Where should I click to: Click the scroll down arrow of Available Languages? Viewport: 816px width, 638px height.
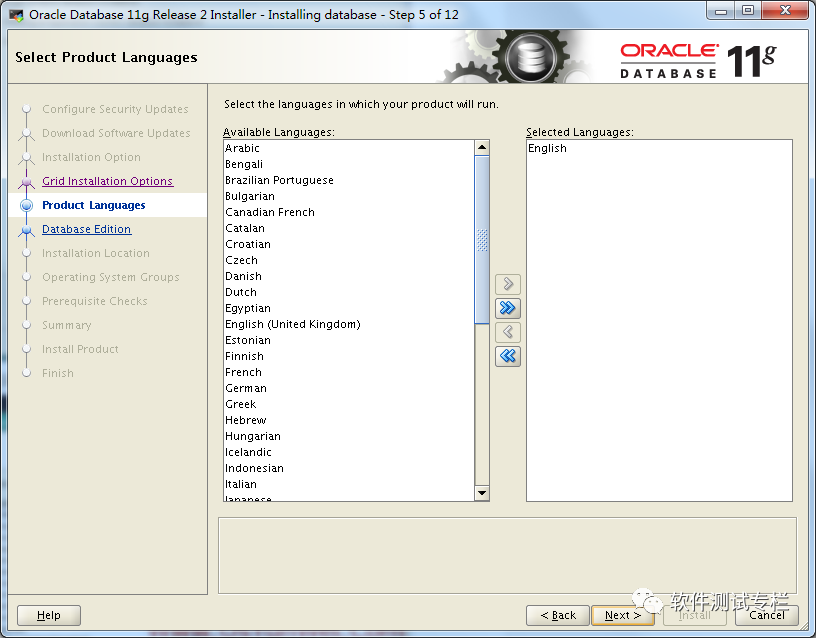(482, 493)
